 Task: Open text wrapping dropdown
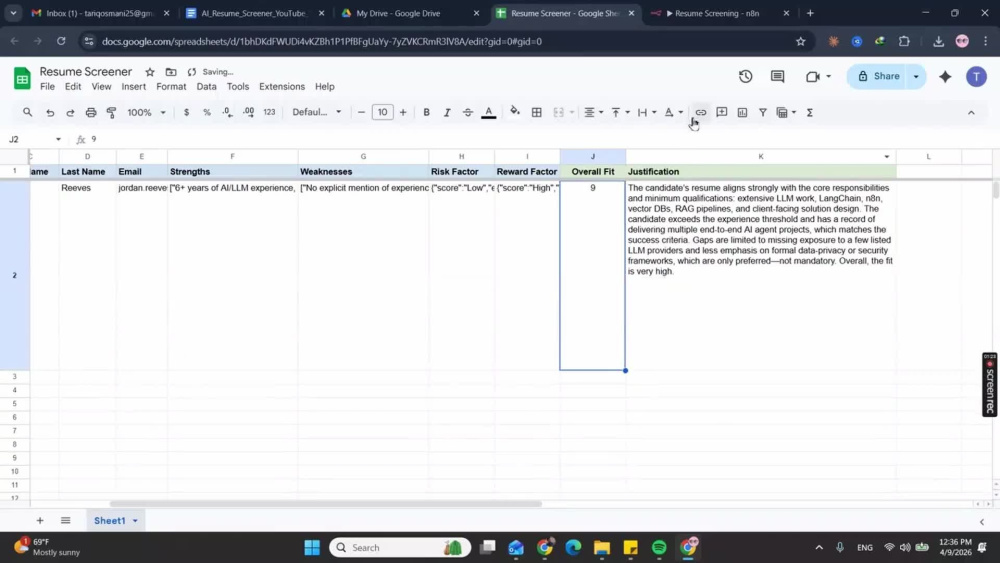[647, 112]
